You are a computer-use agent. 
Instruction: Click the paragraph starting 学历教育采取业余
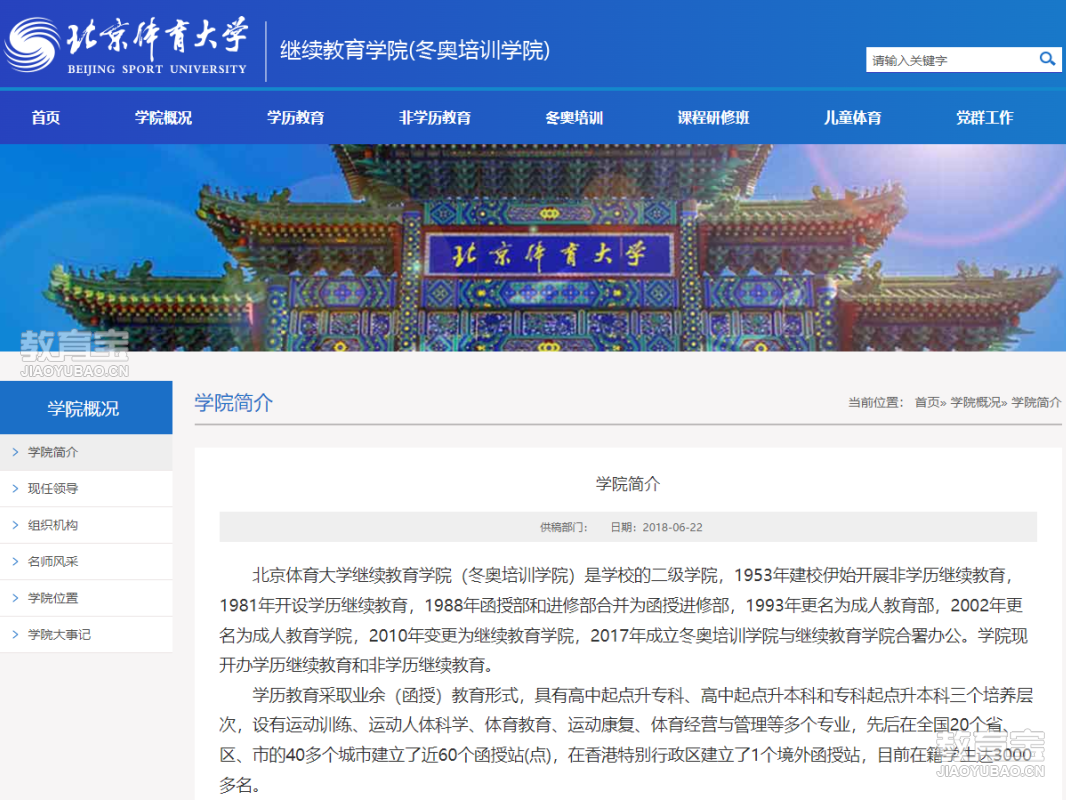coord(626,740)
